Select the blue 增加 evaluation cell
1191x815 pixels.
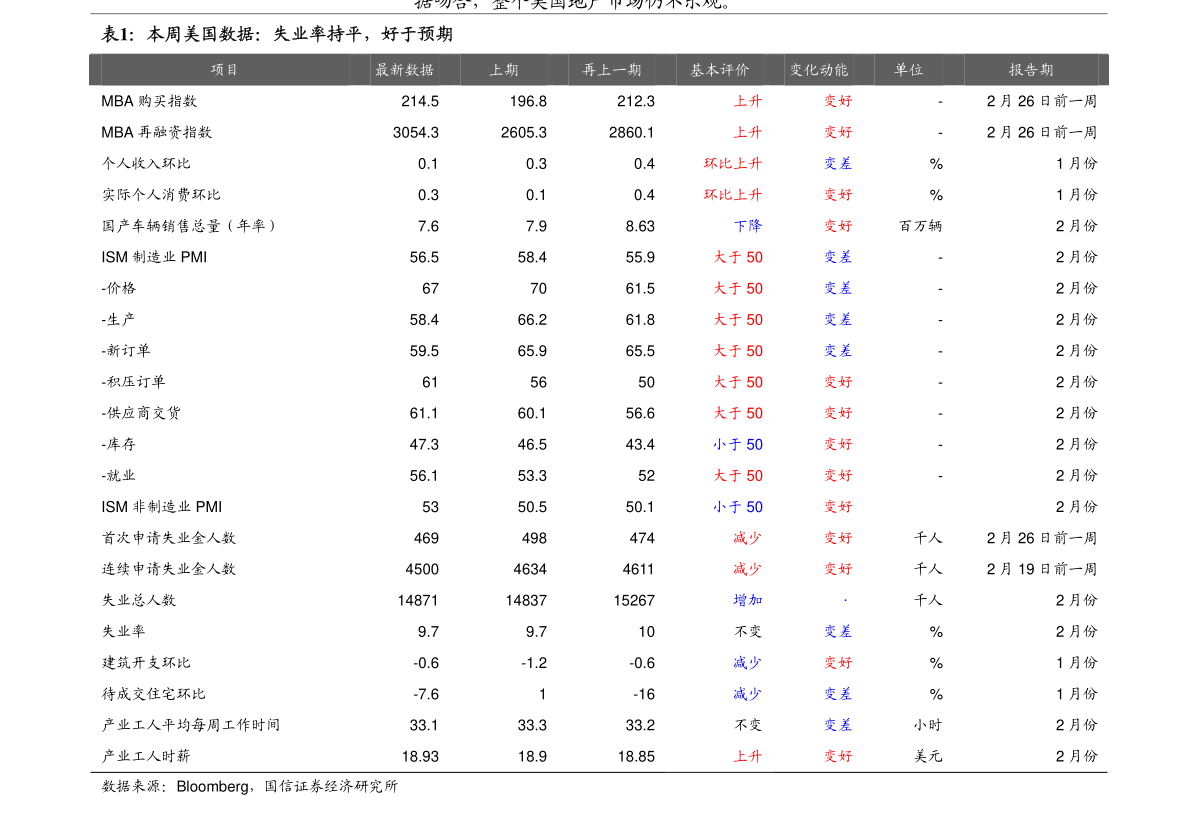pos(747,600)
